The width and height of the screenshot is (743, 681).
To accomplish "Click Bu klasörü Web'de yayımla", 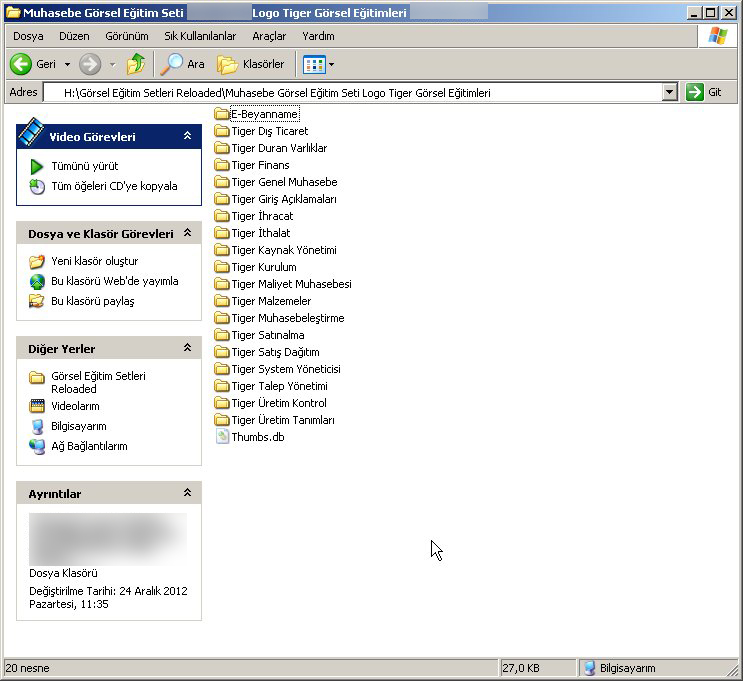I will 115,281.
